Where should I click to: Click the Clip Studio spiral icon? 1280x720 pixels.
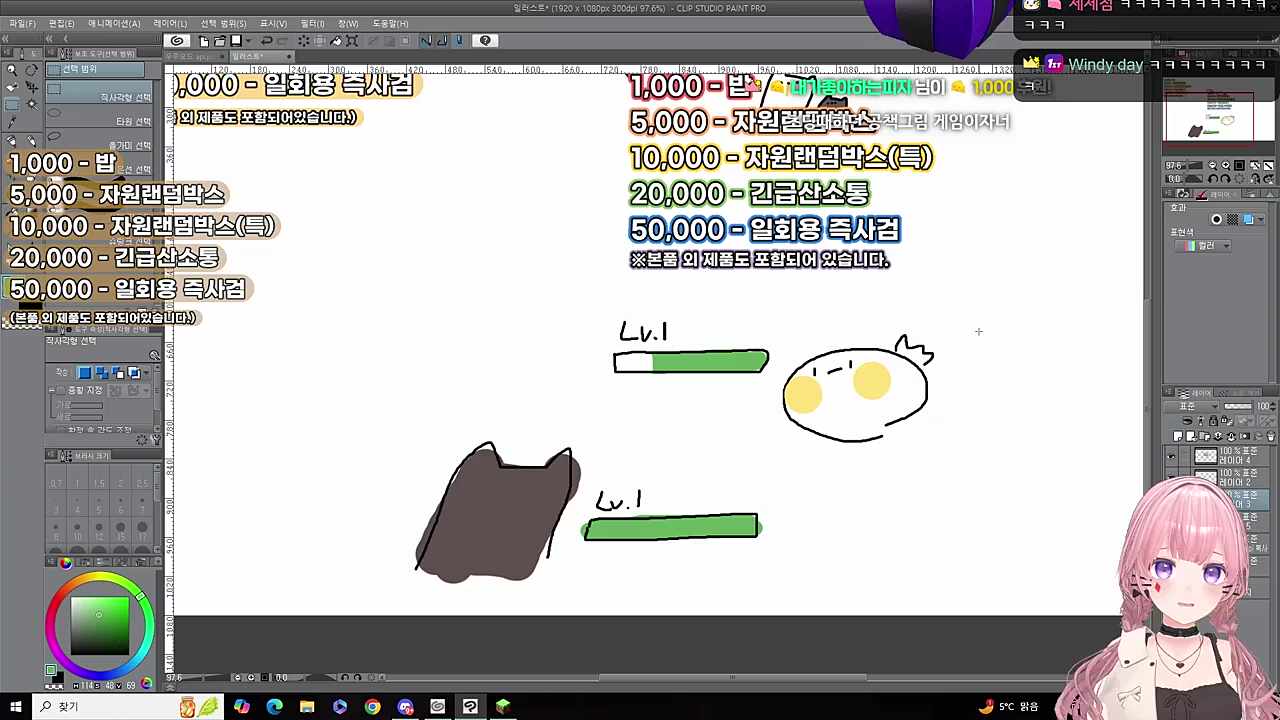[177, 41]
